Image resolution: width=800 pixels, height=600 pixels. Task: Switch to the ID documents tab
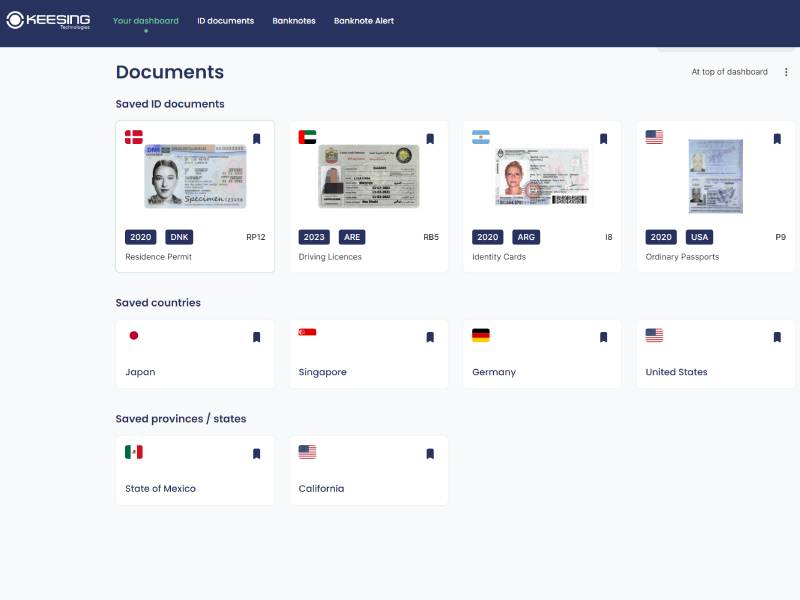[225, 21]
